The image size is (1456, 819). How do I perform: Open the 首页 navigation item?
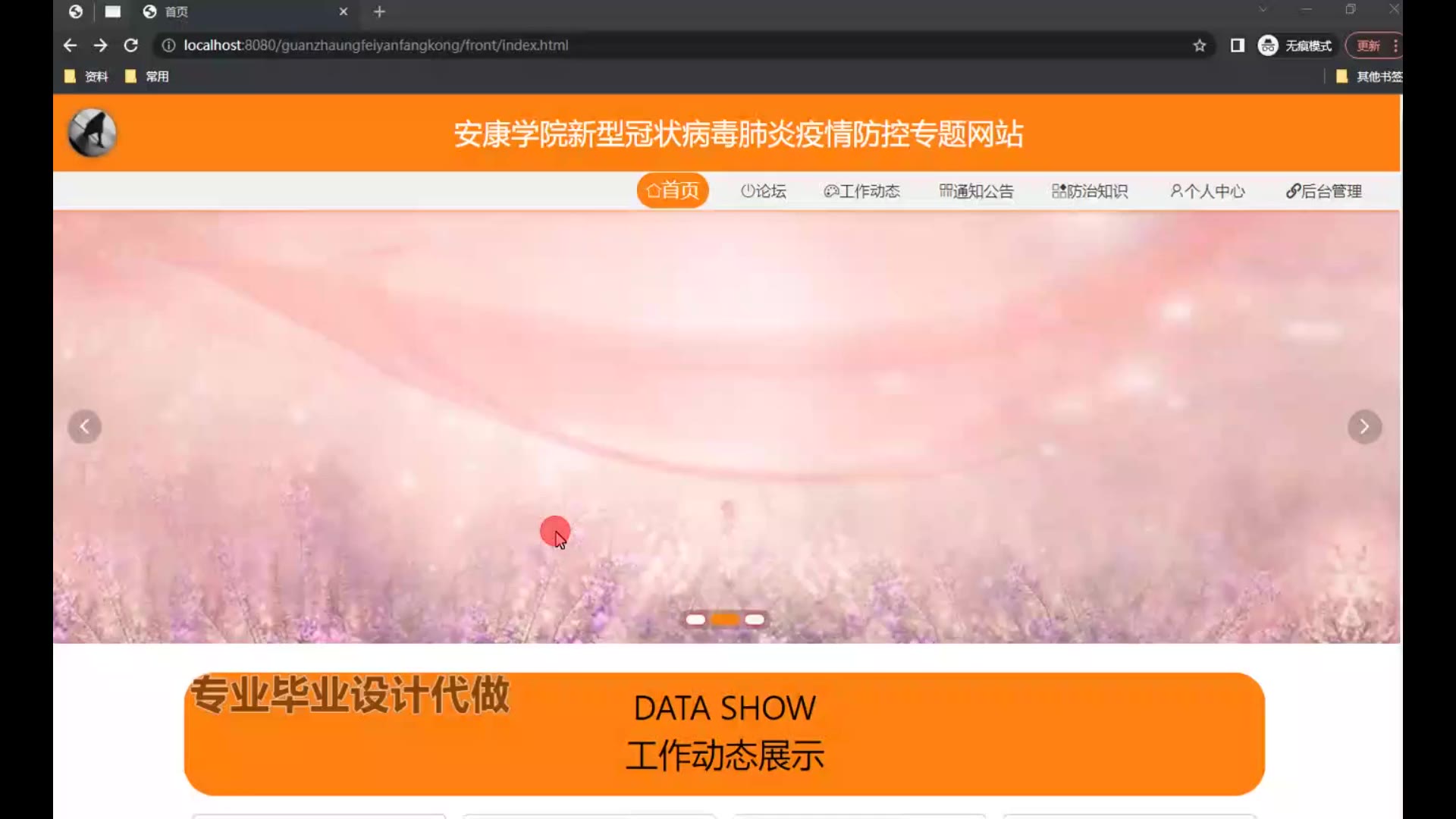click(x=673, y=190)
